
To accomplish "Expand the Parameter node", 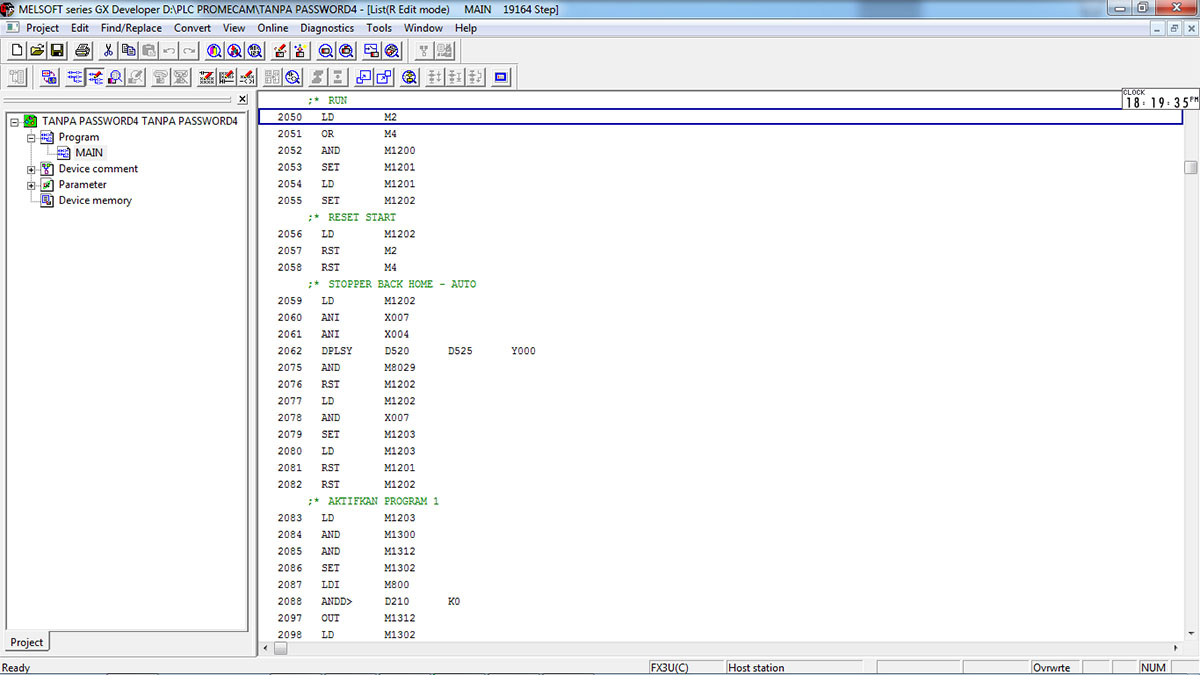I will (31, 185).
